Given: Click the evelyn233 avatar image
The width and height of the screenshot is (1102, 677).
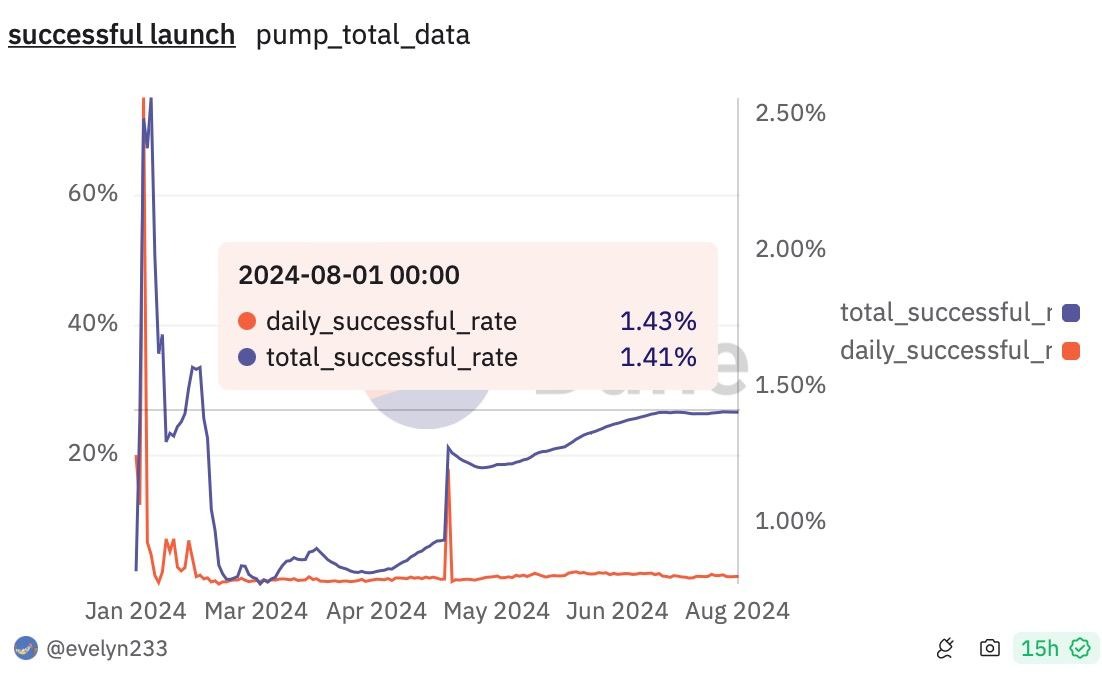Looking at the screenshot, I should coord(26,648).
